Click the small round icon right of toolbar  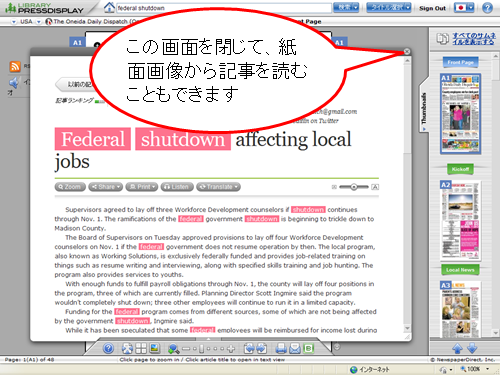tap(337, 347)
